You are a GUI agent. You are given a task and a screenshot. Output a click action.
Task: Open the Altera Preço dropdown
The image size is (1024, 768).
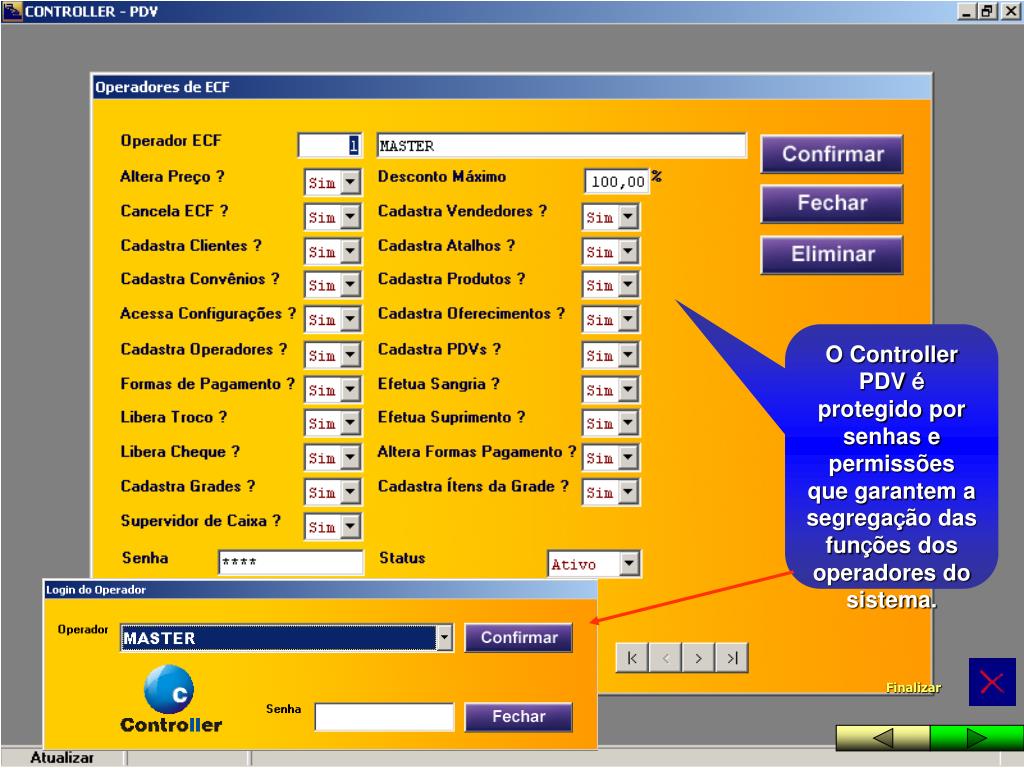tap(351, 182)
